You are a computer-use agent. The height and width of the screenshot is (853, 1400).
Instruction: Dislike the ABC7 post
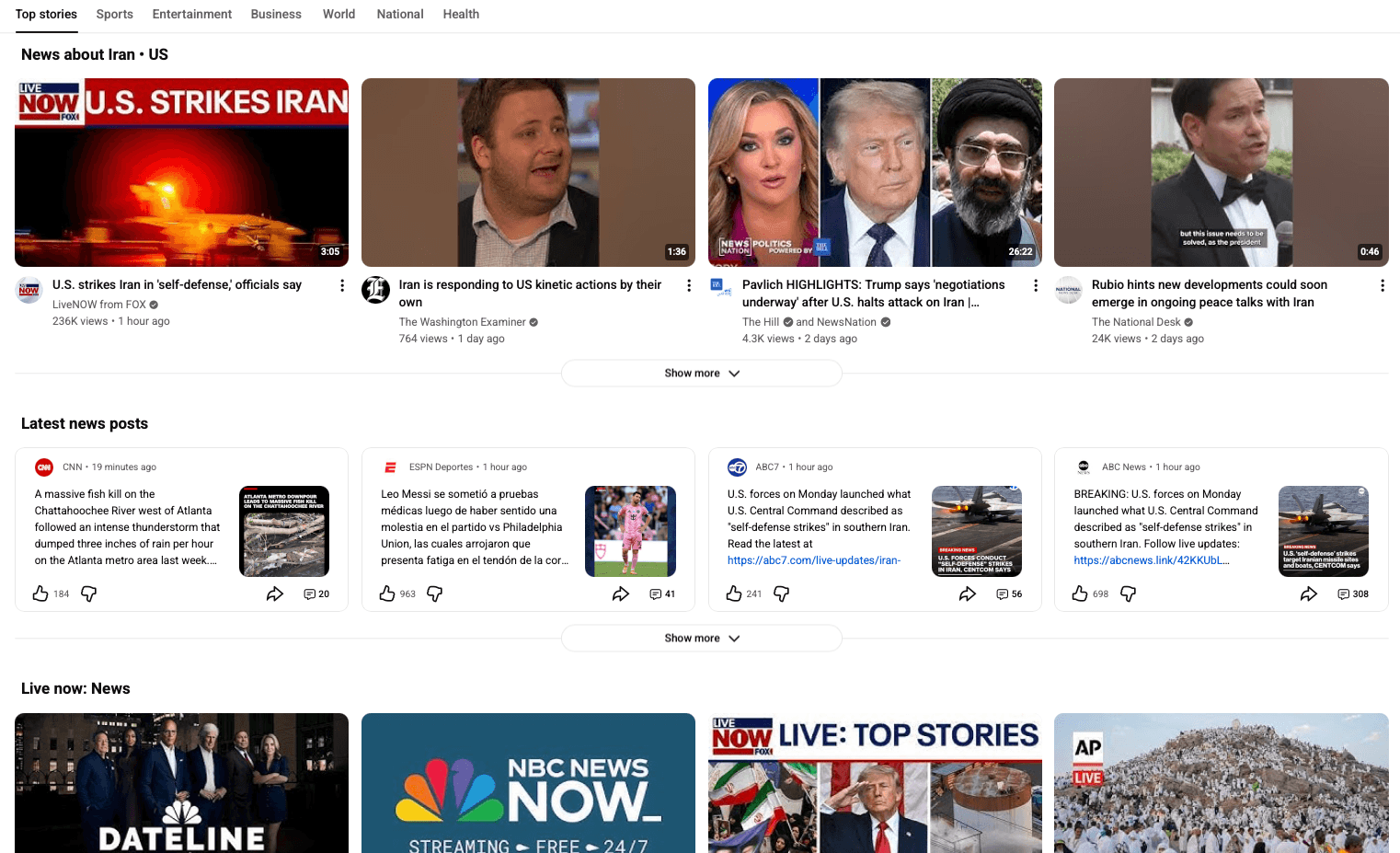point(782,594)
